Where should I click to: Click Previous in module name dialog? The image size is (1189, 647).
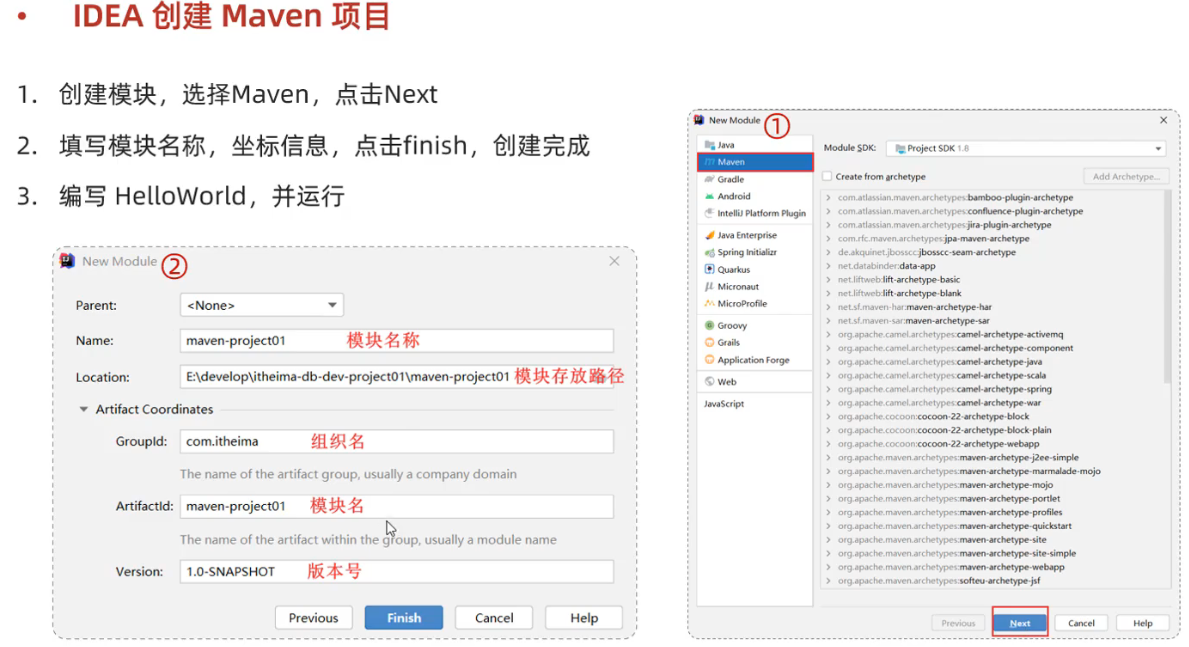point(313,618)
